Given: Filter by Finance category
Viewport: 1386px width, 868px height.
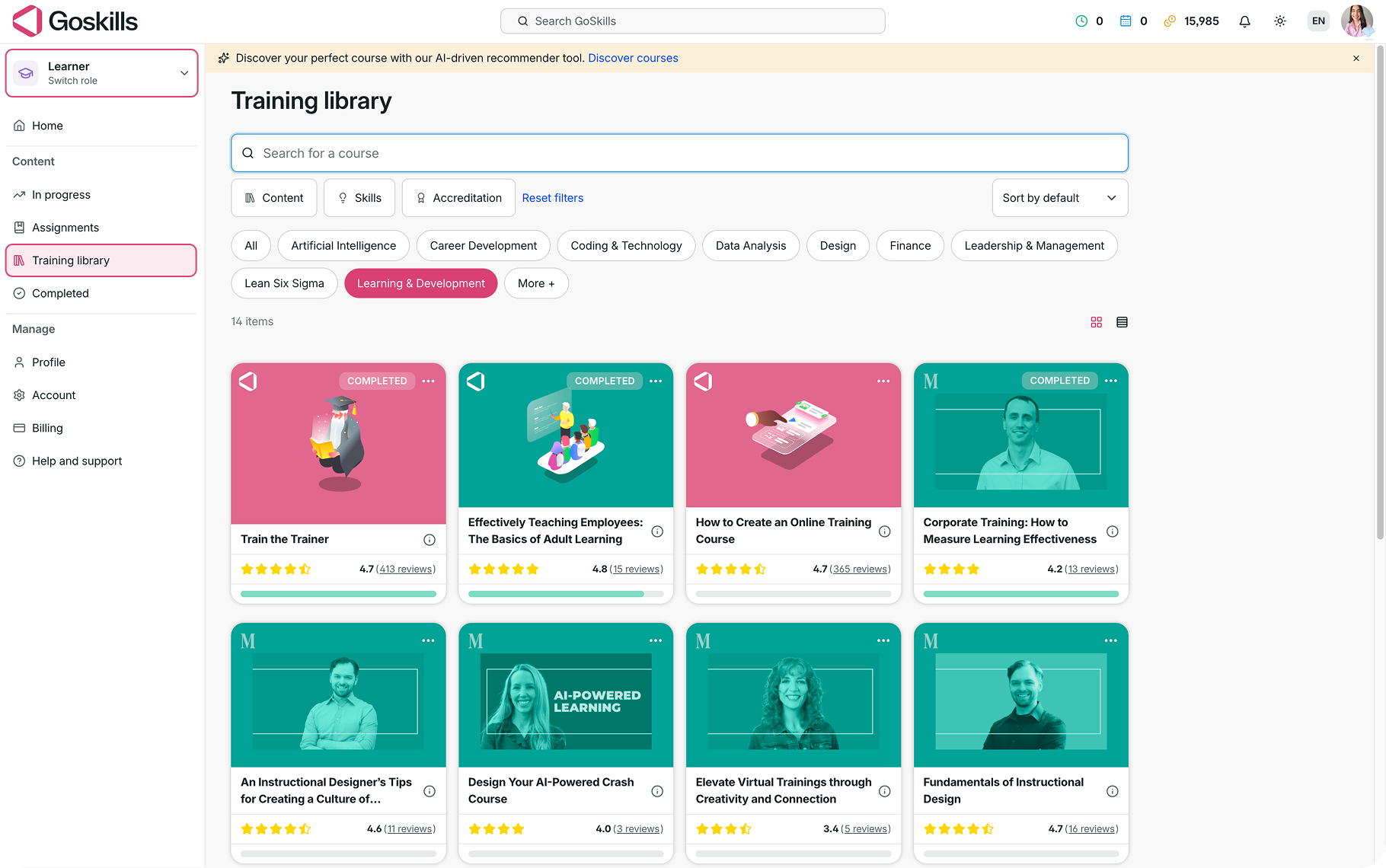Looking at the screenshot, I should [910, 246].
